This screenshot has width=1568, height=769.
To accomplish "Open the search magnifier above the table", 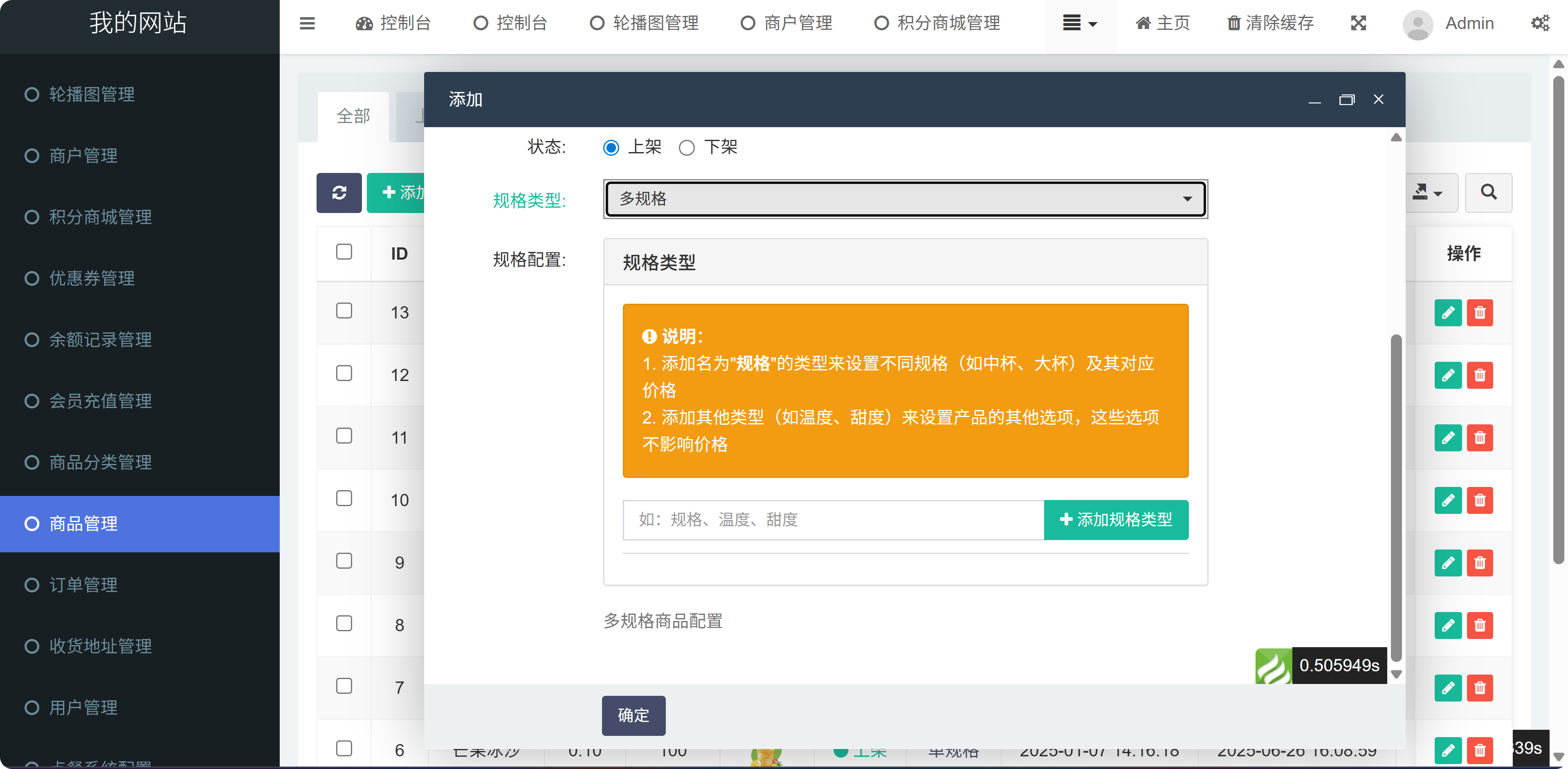I will 1488,193.
